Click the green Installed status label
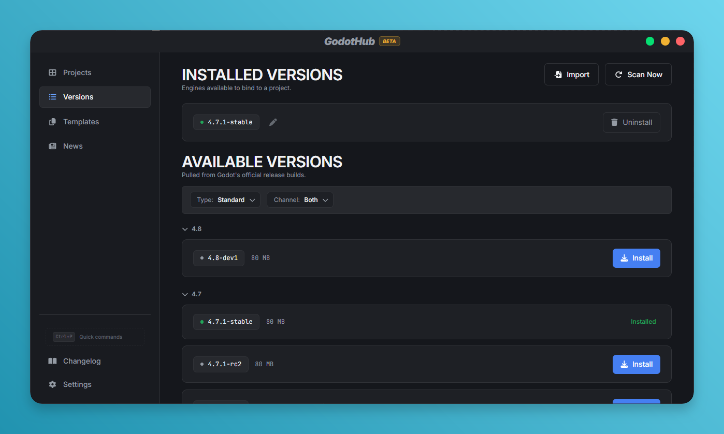Image resolution: width=724 pixels, height=434 pixels. pyautogui.click(x=643, y=322)
